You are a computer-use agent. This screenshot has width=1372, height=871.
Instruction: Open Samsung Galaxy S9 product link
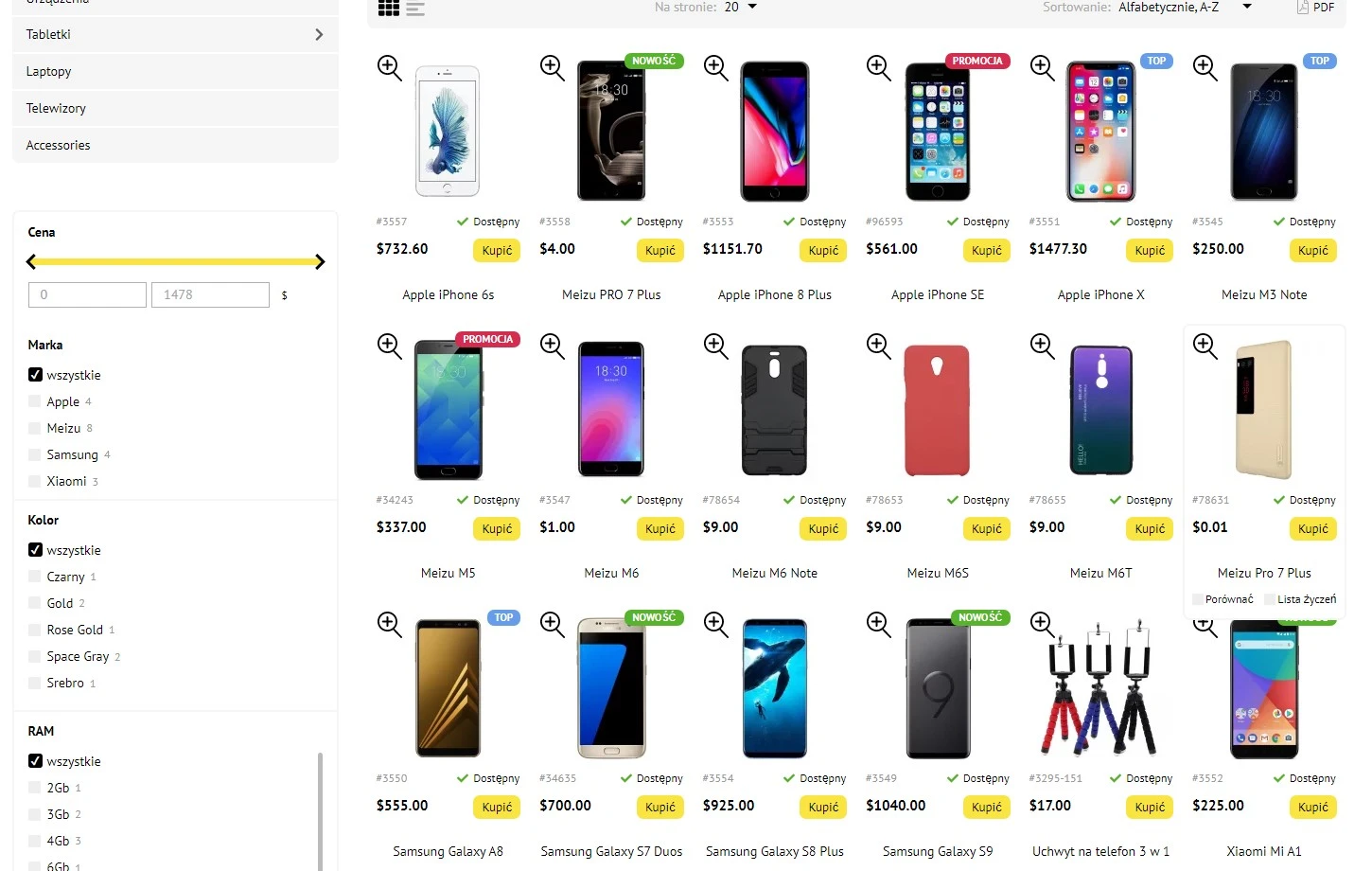938,851
